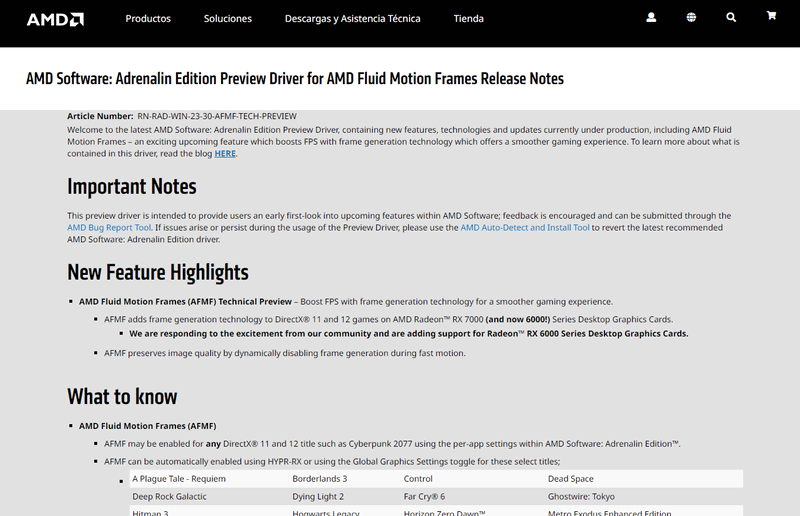
Task: Open the Tienda menu item
Action: pos(468,18)
